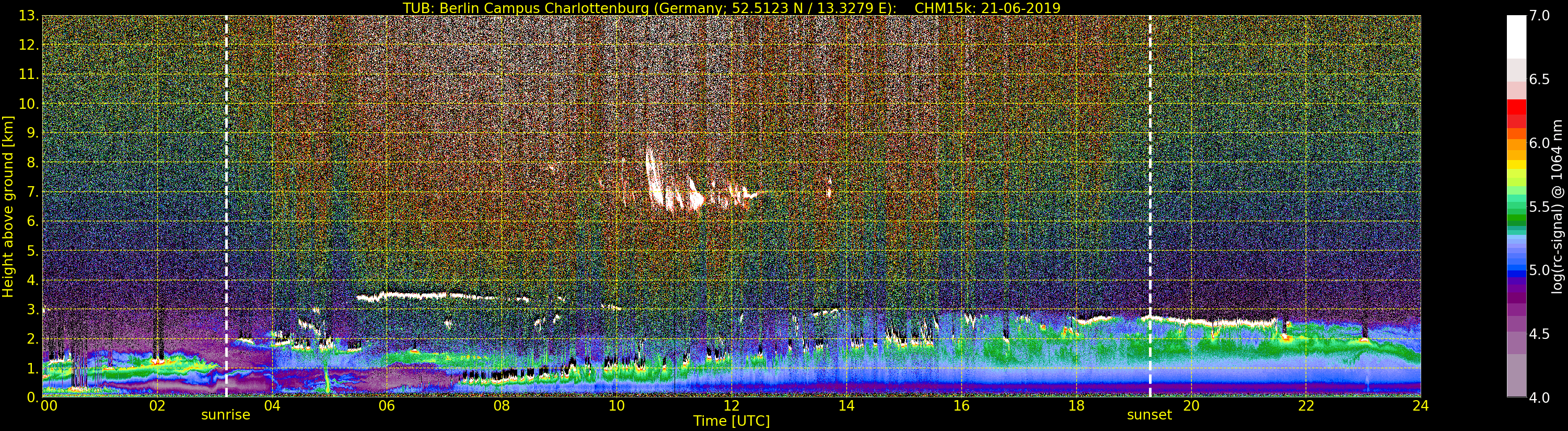Screen dimensions: 1568x431
Task: Click the 24 tick on the time axis
Action: tap(1421, 405)
